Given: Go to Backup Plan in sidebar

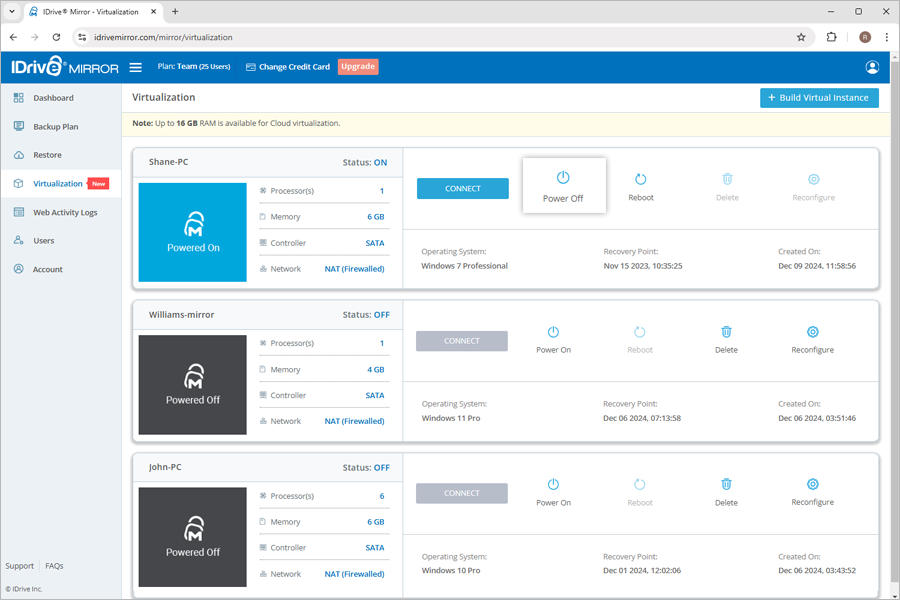Looking at the screenshot, I should (56, 127).
